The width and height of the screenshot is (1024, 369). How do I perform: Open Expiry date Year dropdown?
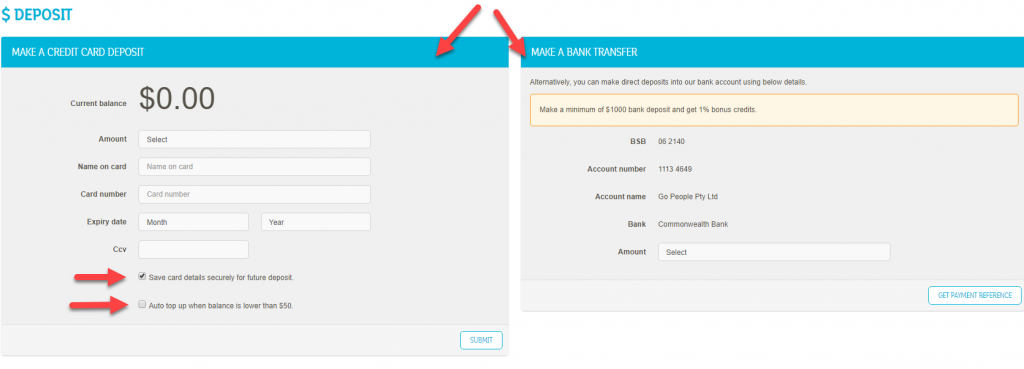(x=316, y=222)
